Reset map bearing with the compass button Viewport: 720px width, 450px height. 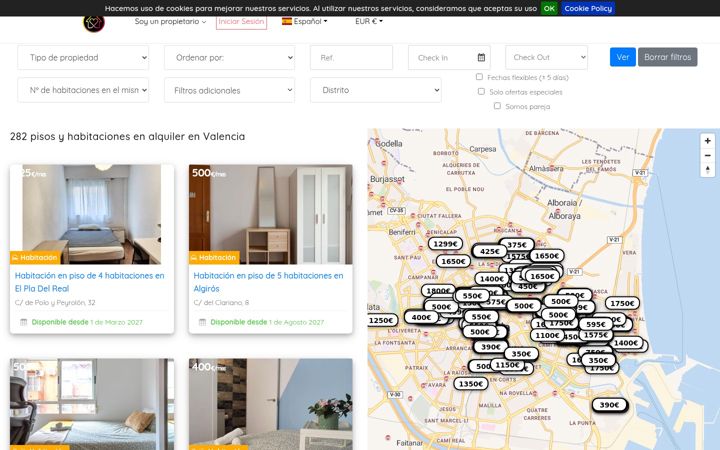click(x=707, y=170)
